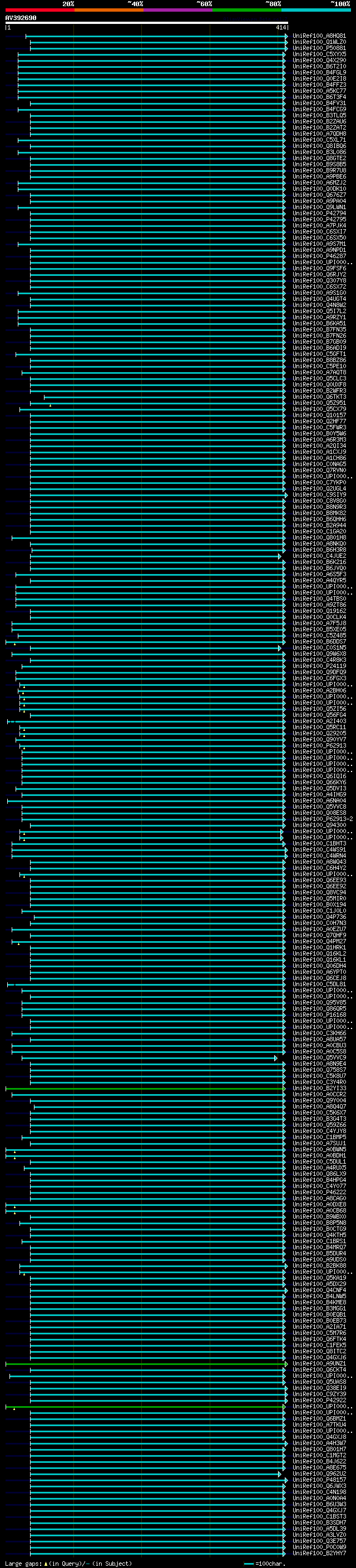Click the red 20% identity legend bar
Image resolution: width=356 pixels, height=1568 pixels.
click(x=39, y=10)
